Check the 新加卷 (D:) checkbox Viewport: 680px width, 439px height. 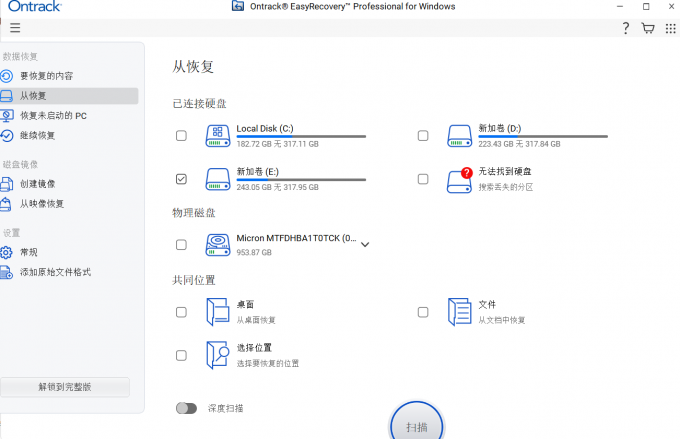coord(423,136)
